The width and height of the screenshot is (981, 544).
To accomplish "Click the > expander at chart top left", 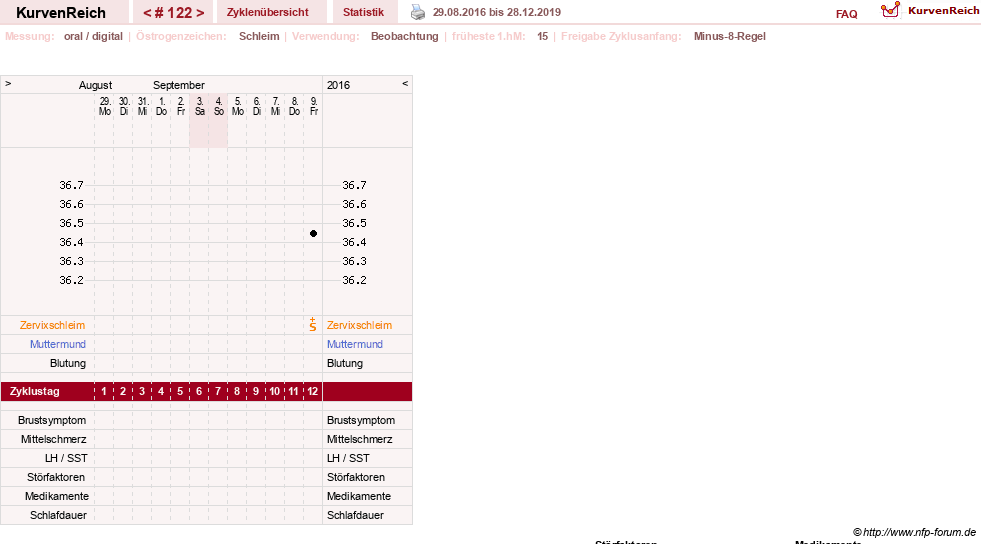I will coord(8,83).
